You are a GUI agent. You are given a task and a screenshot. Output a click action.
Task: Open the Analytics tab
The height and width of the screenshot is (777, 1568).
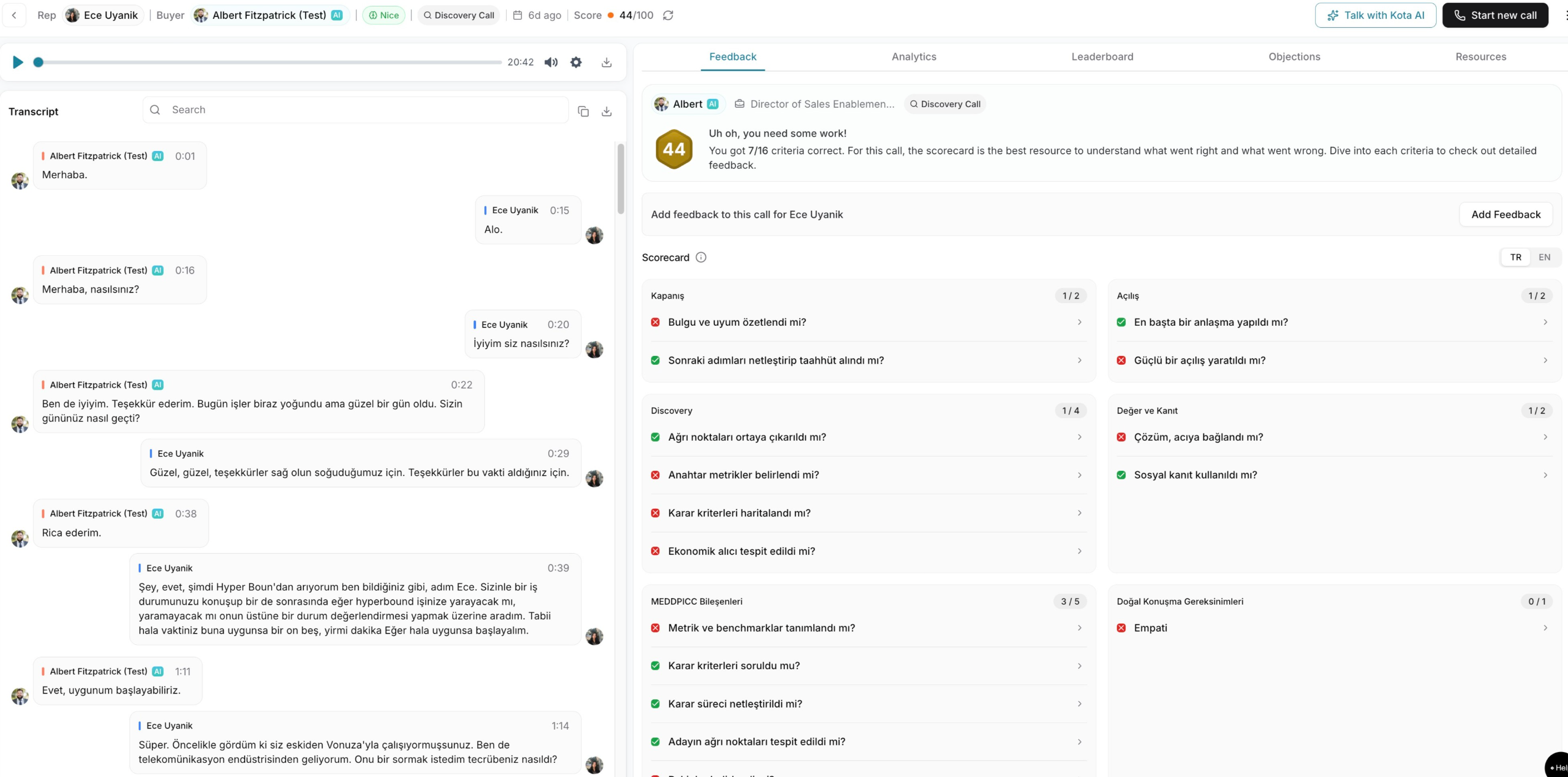pos(914,57)
